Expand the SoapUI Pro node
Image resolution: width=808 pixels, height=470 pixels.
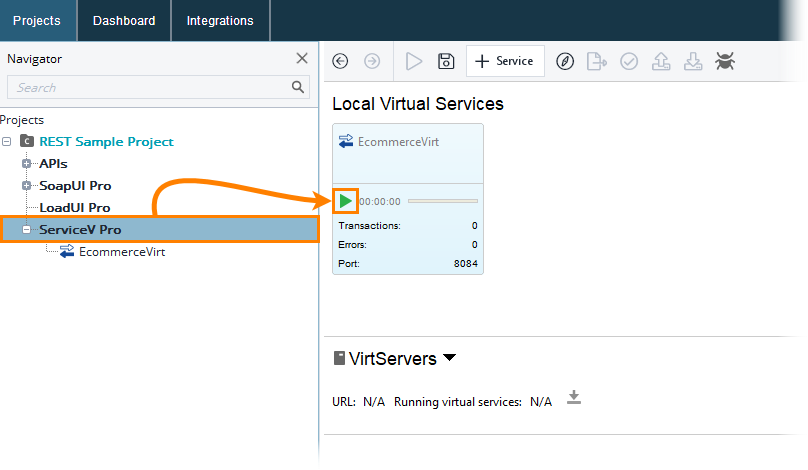(x=26, y=186)
